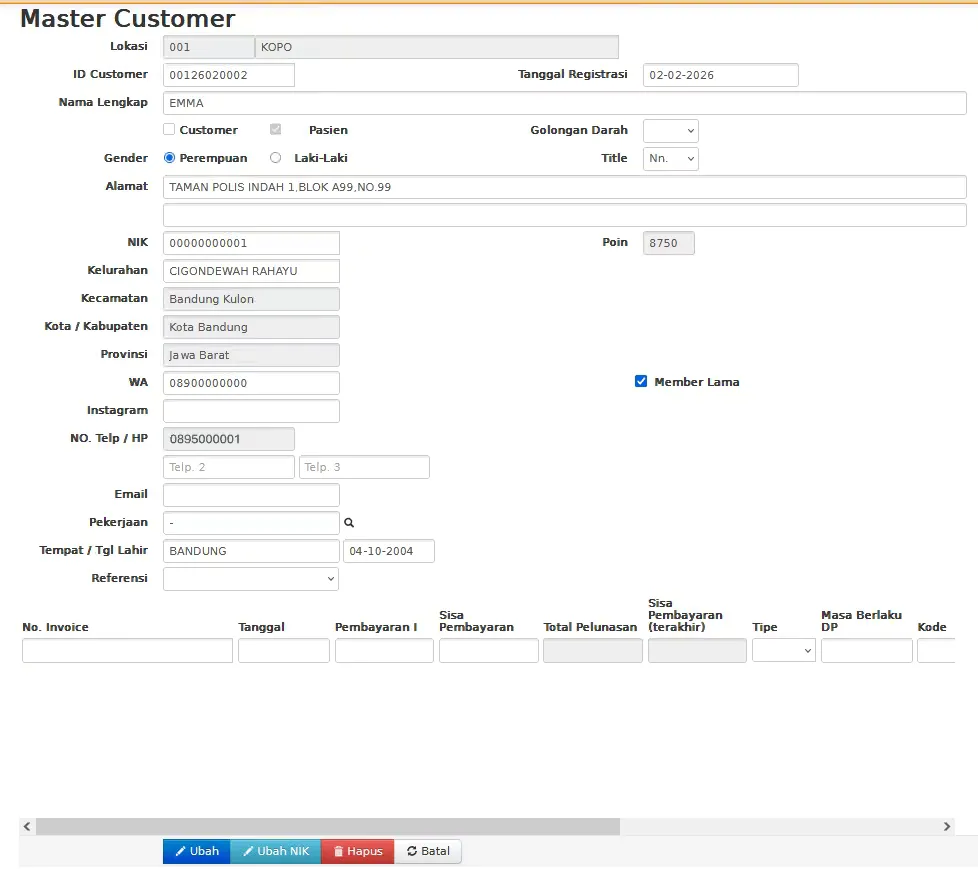Click the right arrow of horizontal scrollbar
Screen dimensions: 978x869
coord(947,827)
